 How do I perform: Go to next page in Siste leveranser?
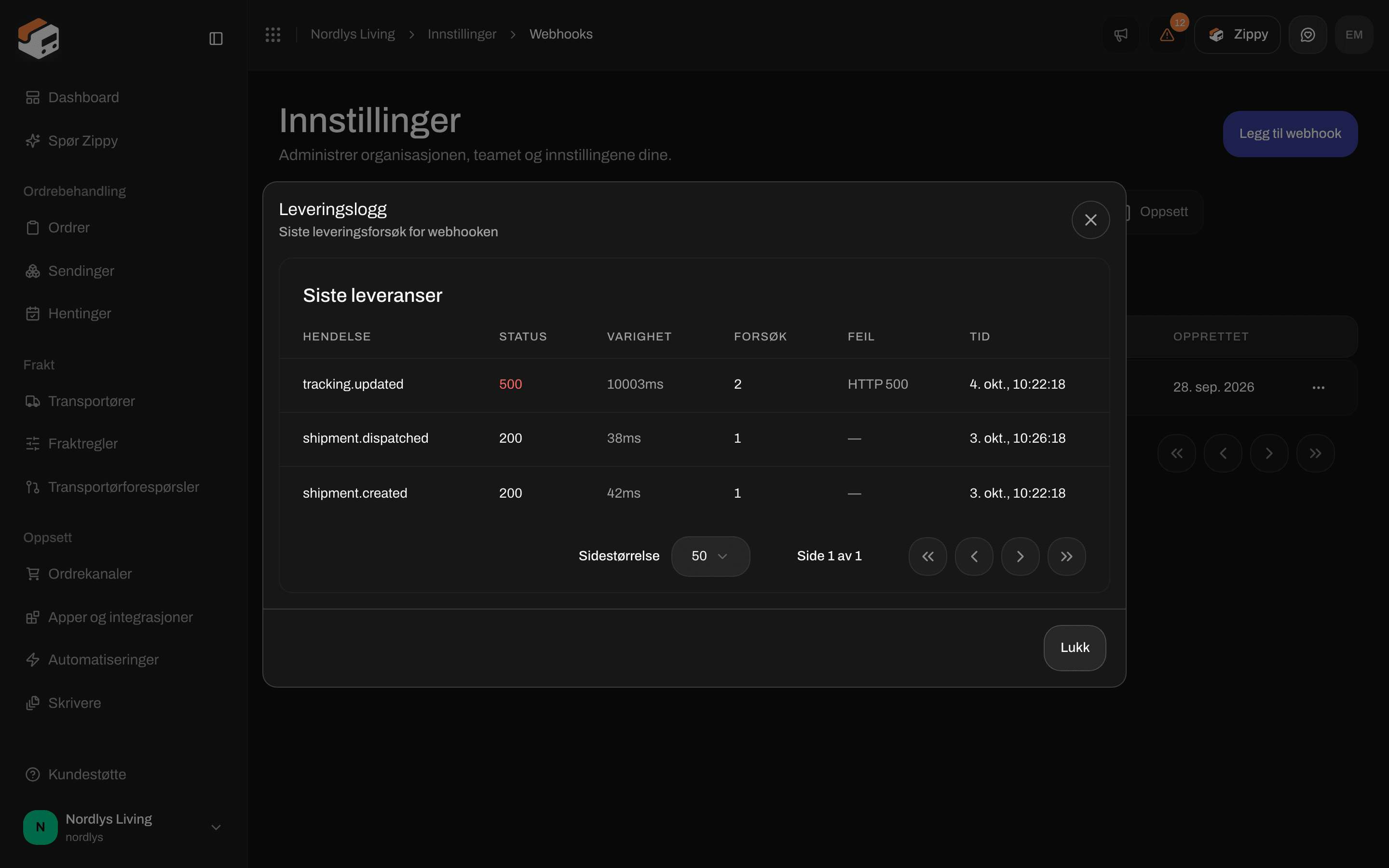1020,556
